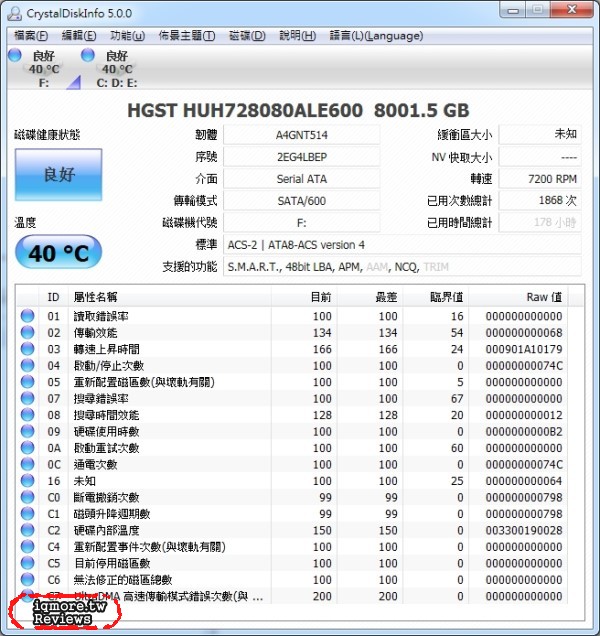Click status orb for attribute 05 重新配置磁區數
The width and height of the screenshot is (600, 636).
pyautogui.click(x=28, y=381)
